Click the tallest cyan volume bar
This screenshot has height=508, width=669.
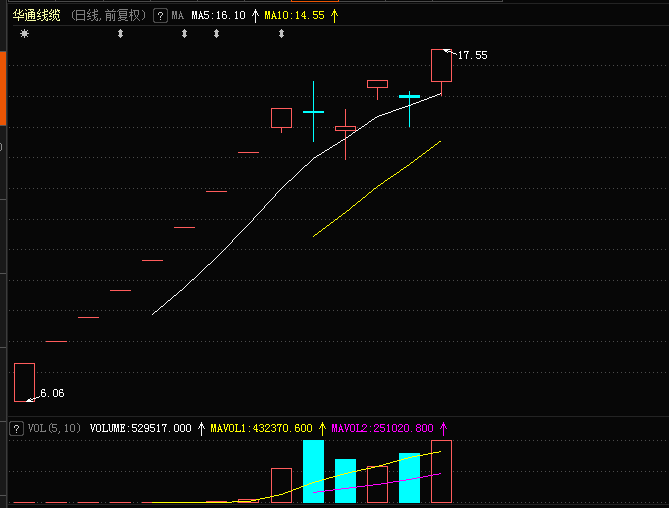[313, 471]
